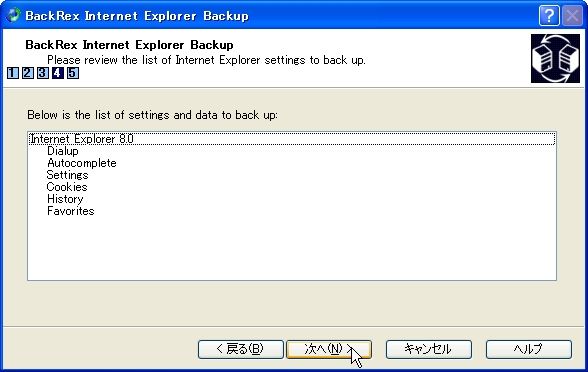Click the wizard step 2 indicator icon

[x=27, y=73]
